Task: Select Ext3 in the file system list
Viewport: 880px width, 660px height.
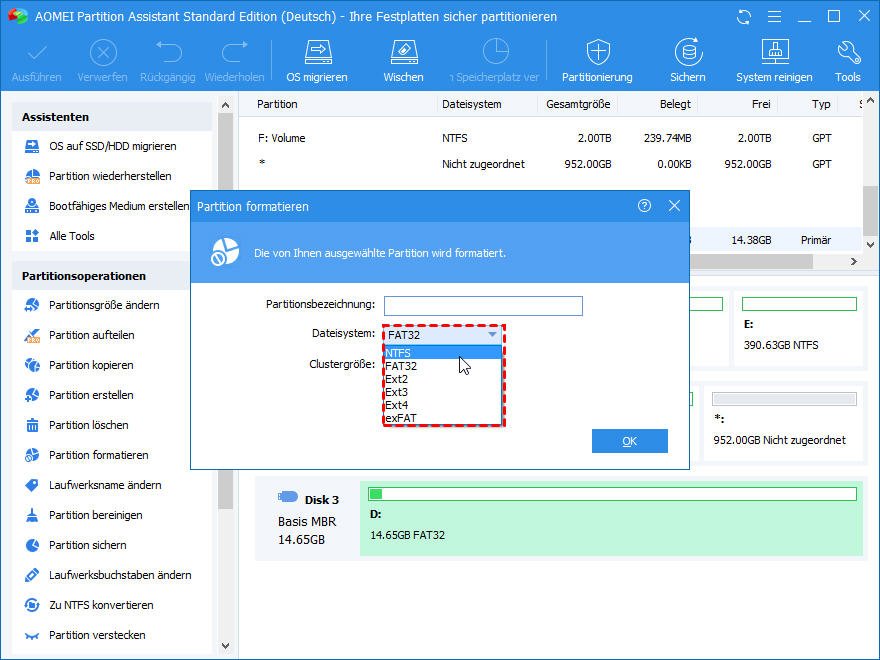Action: [443, 392]
